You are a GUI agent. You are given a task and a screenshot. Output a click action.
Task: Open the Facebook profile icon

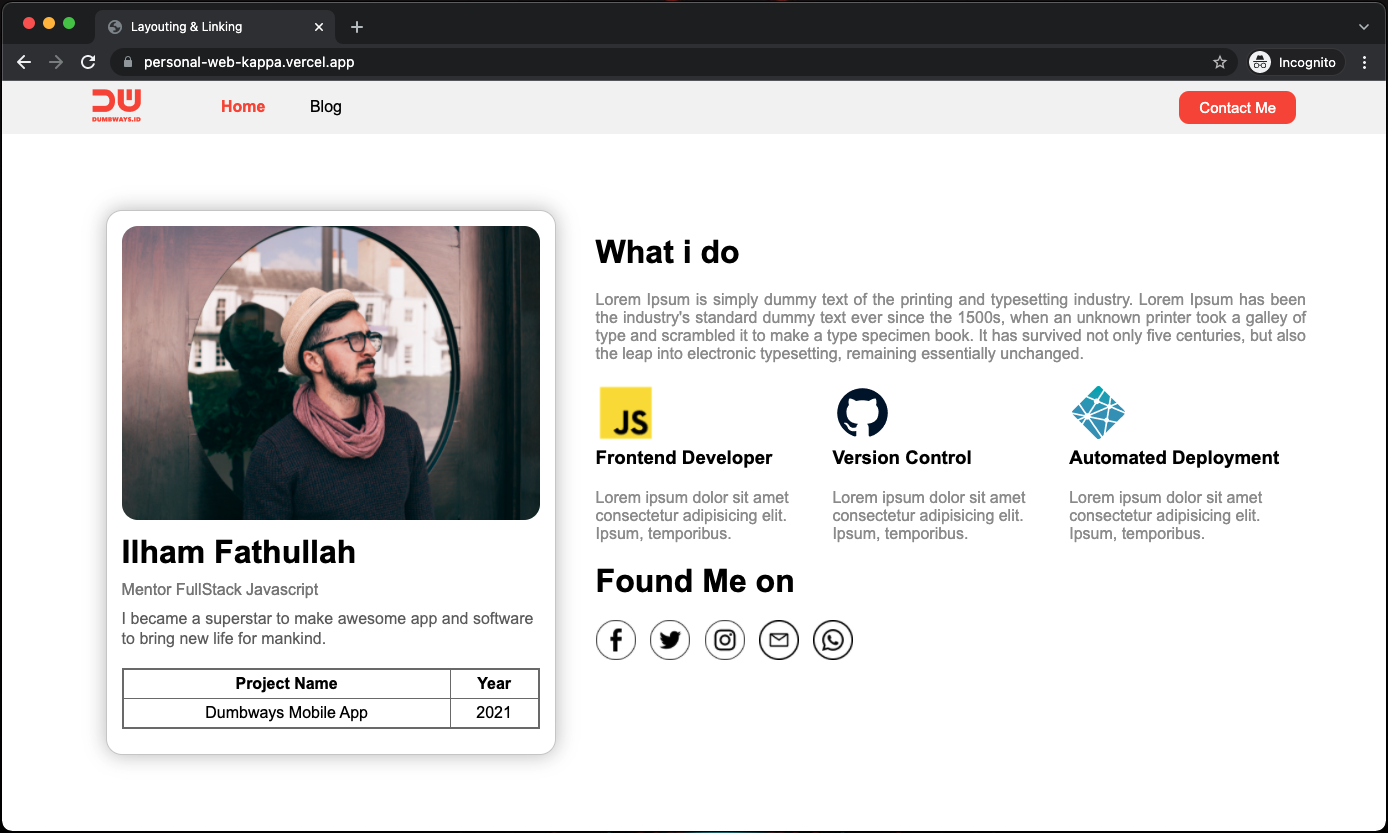[x=616, y=639]
